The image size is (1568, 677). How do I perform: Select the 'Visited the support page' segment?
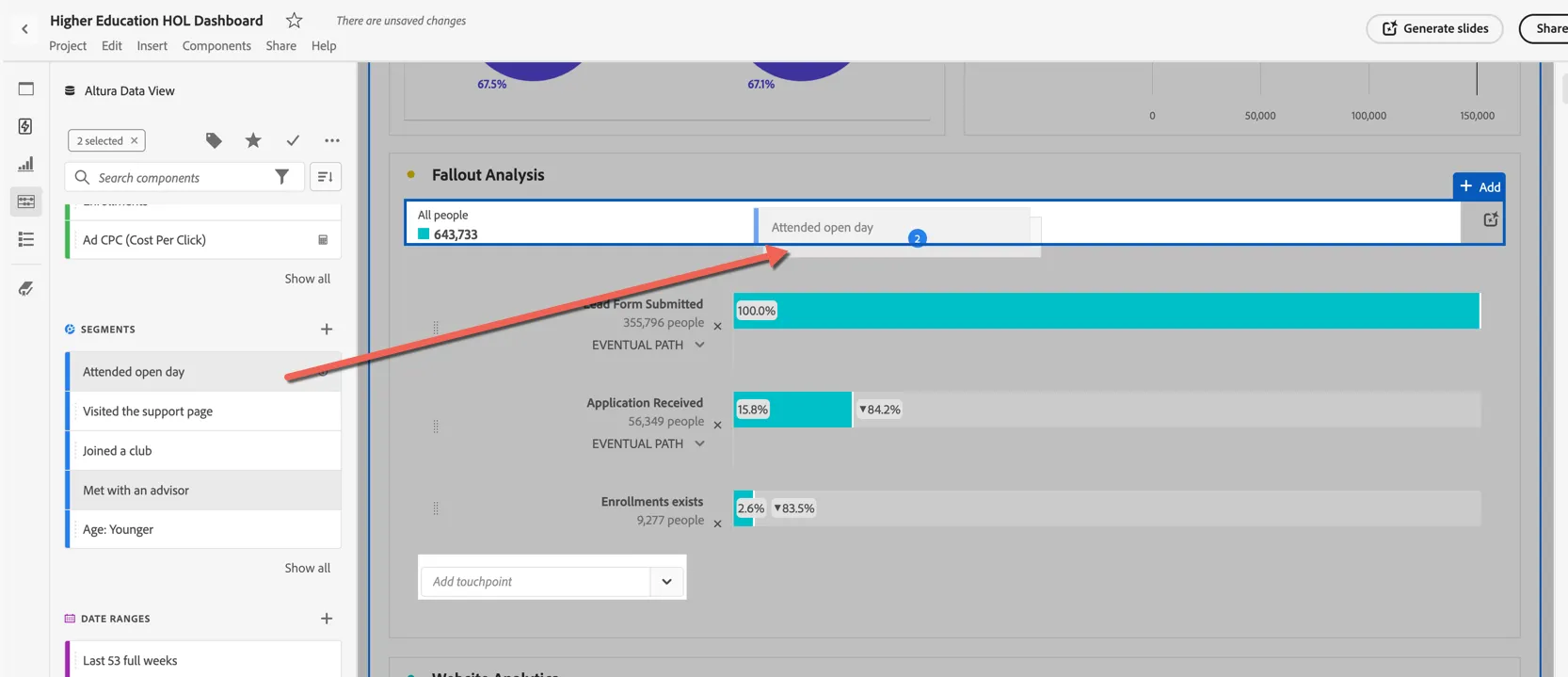[203, 411]
